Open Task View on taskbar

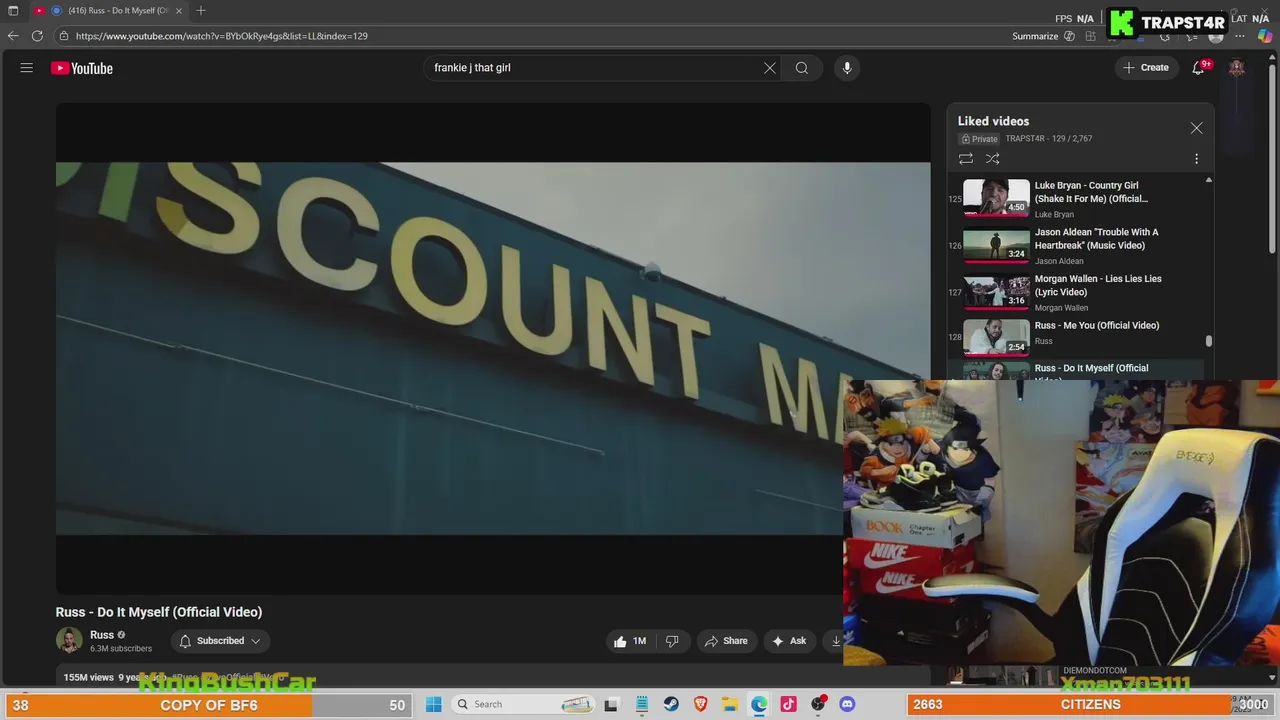pyautogui.click(x=611, y=704)
